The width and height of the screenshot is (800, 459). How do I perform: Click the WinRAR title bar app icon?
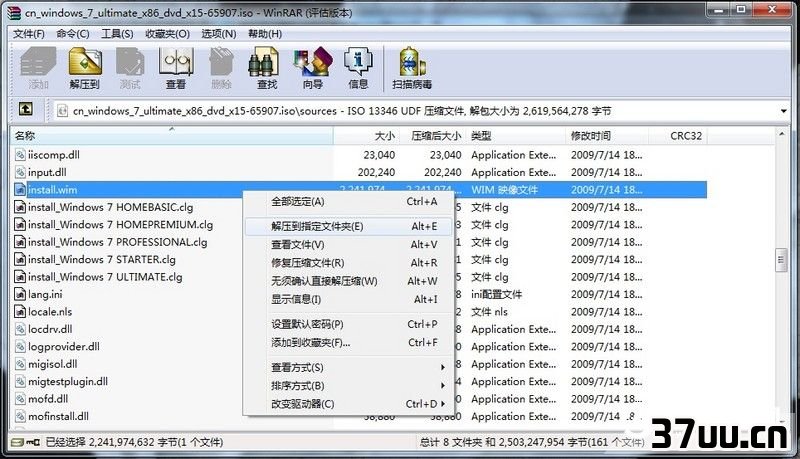point(15,12)
